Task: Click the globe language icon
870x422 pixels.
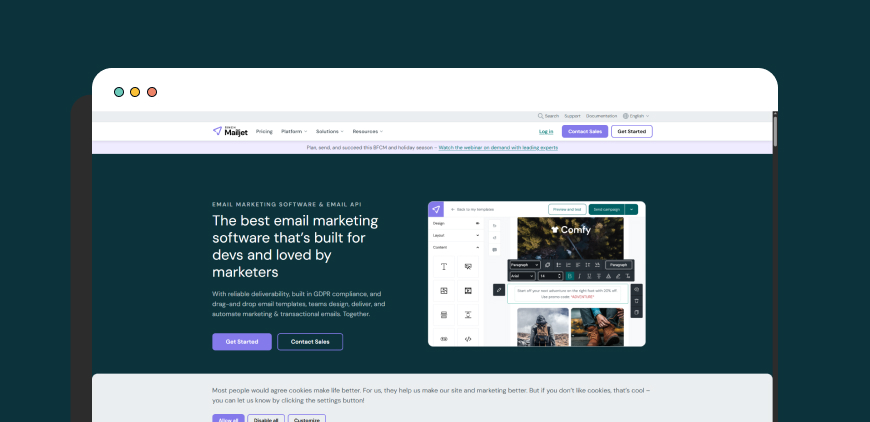Action: tap(626, 116)
